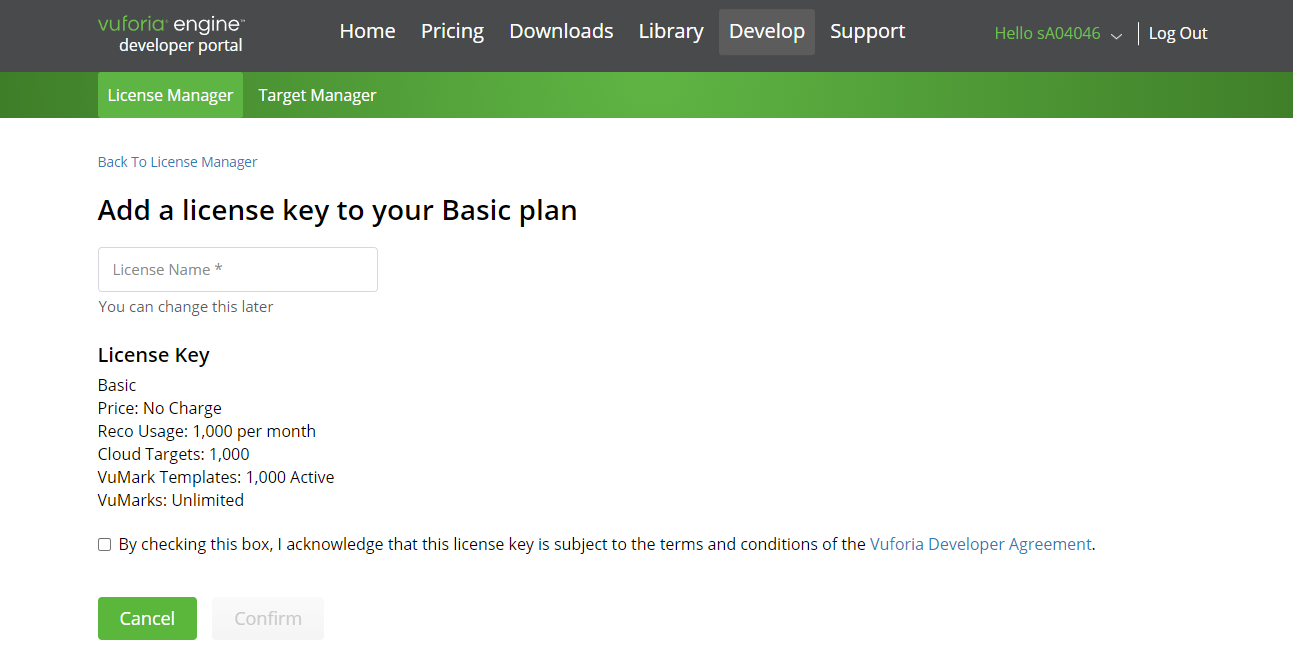Click the 'Add a license key to your Basic plan' heading
Screen dimensions: 1293x669
point(337,211)
